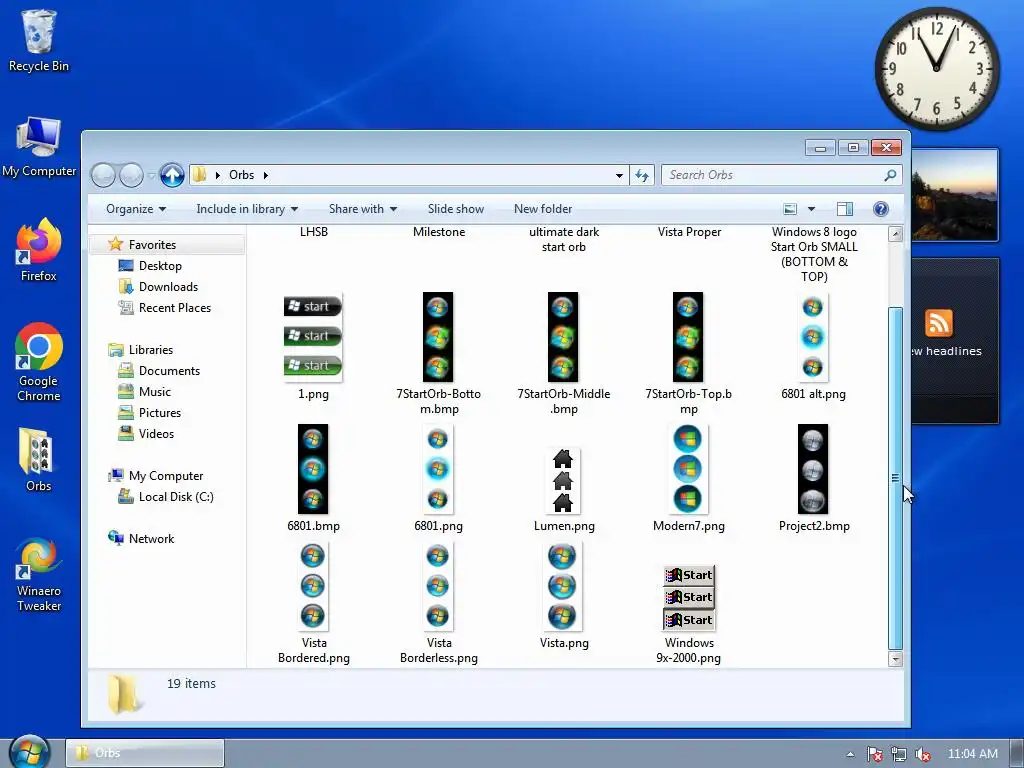Click scrollbar down arrow in file list

(x=895, y=659)
